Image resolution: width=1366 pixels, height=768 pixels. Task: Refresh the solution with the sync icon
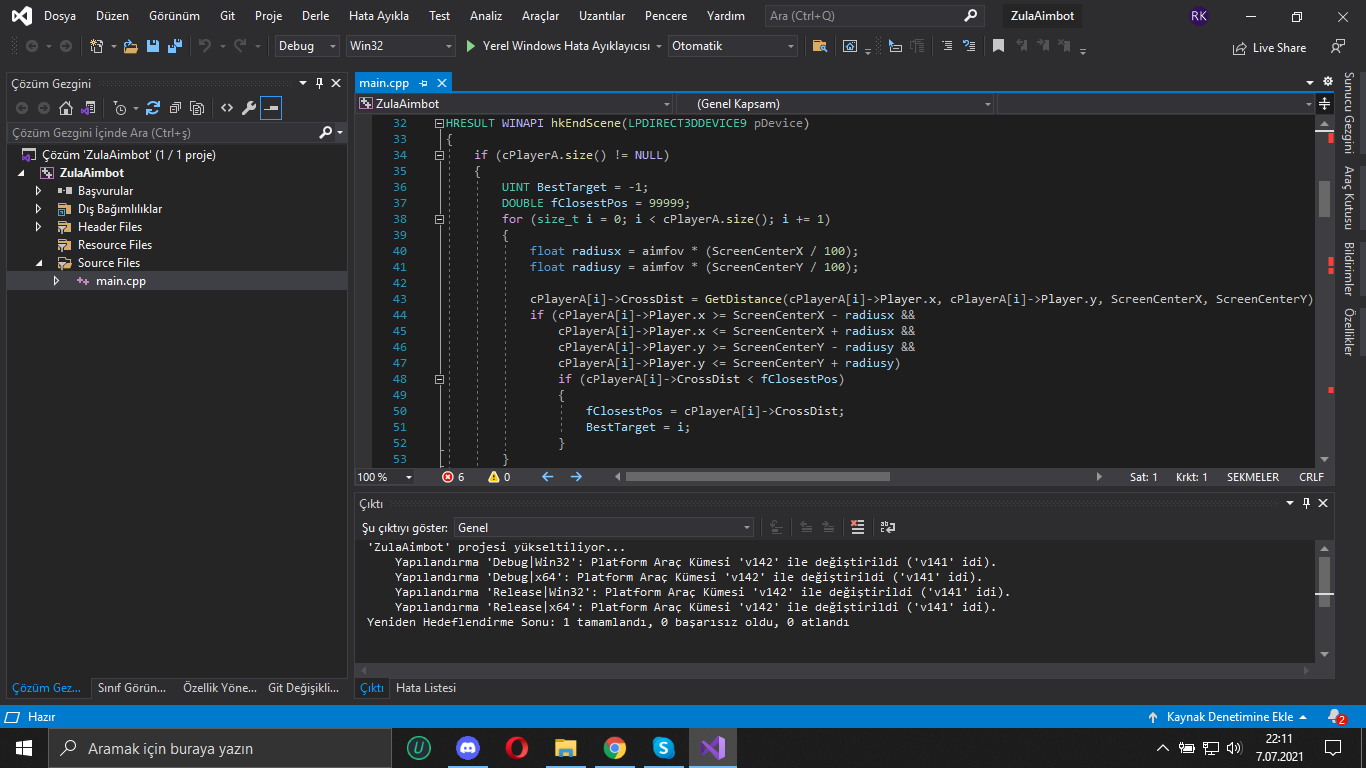[153, 108]
